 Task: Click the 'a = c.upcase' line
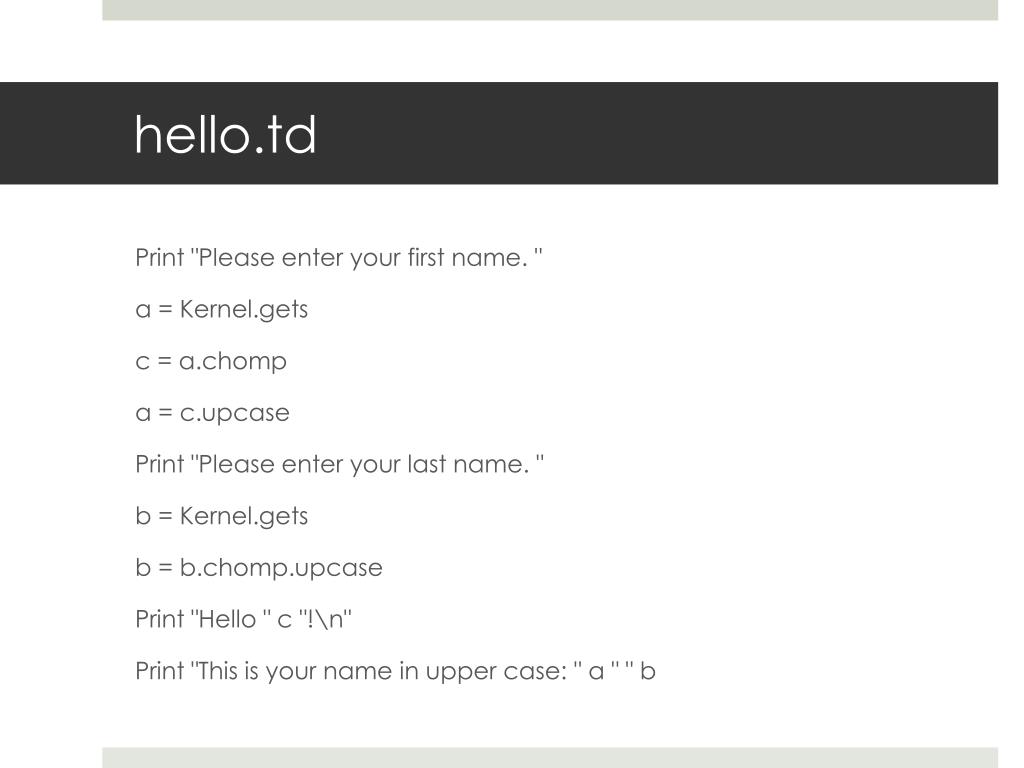[212, 413]
